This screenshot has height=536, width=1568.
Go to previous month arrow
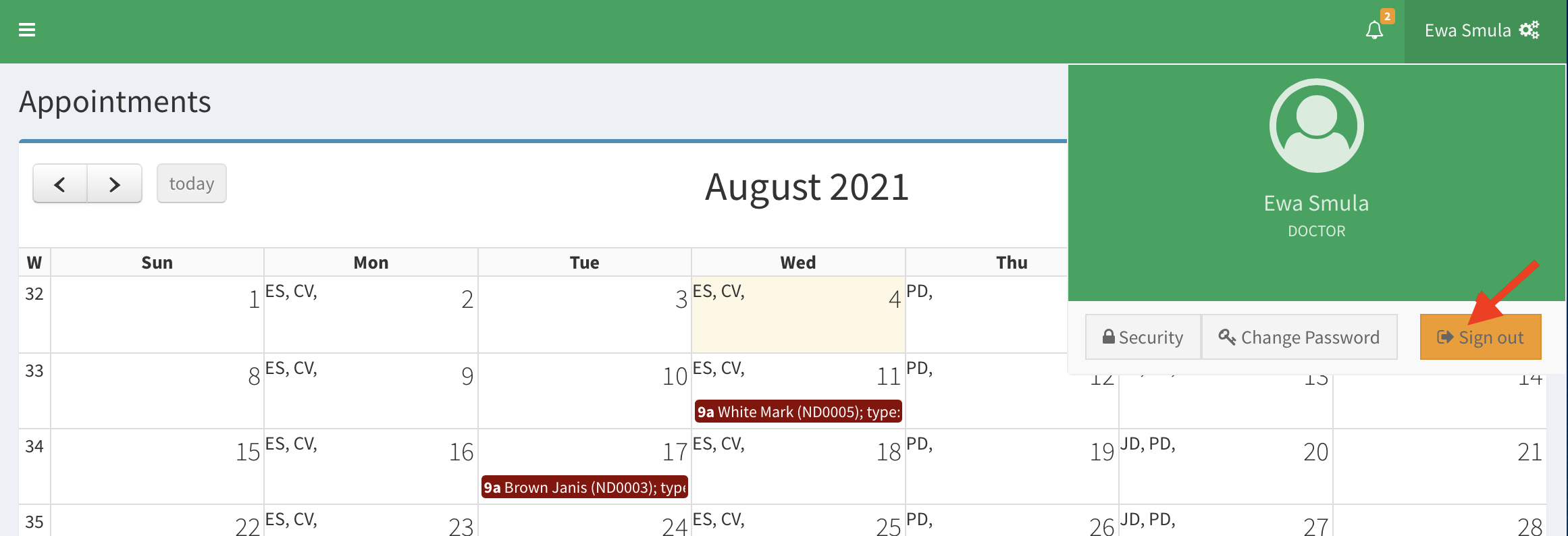[60, 184]
